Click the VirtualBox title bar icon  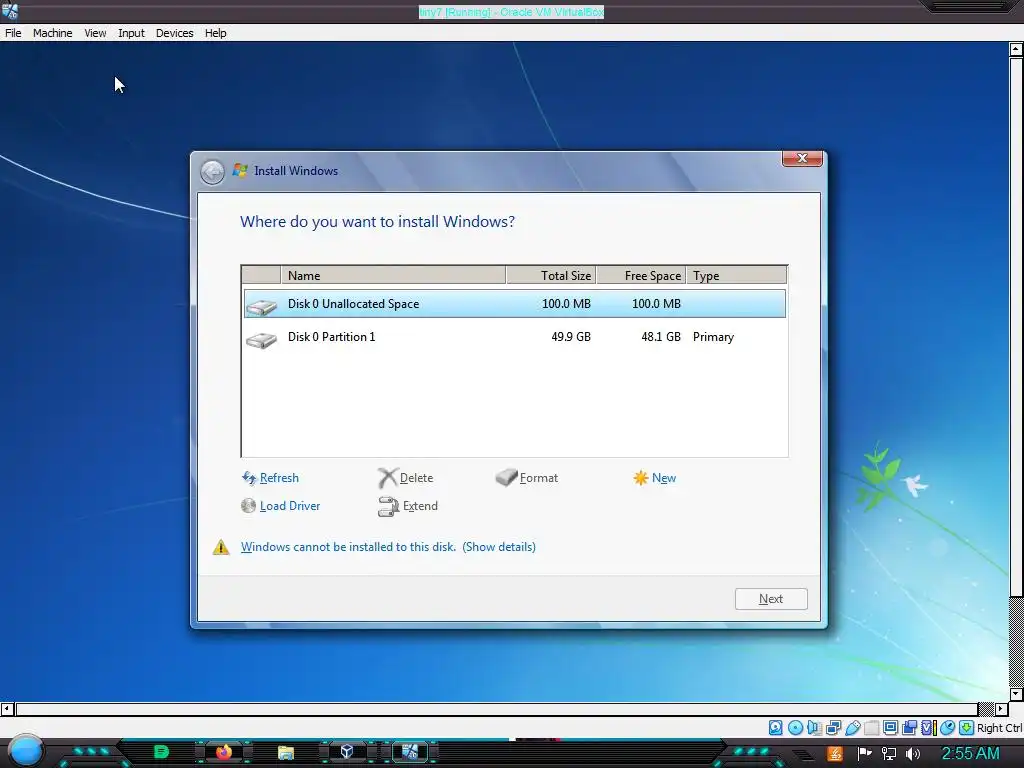(x=10, y=11)
